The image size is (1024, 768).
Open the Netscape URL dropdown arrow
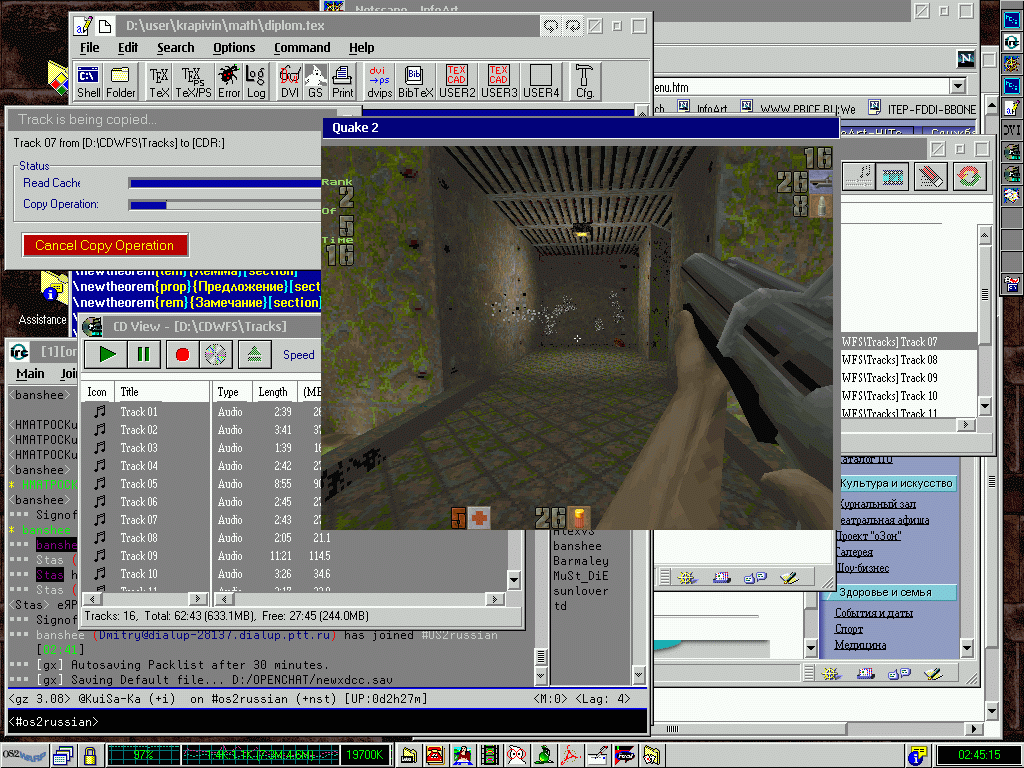pyautogui.click(x=958, y=86)
